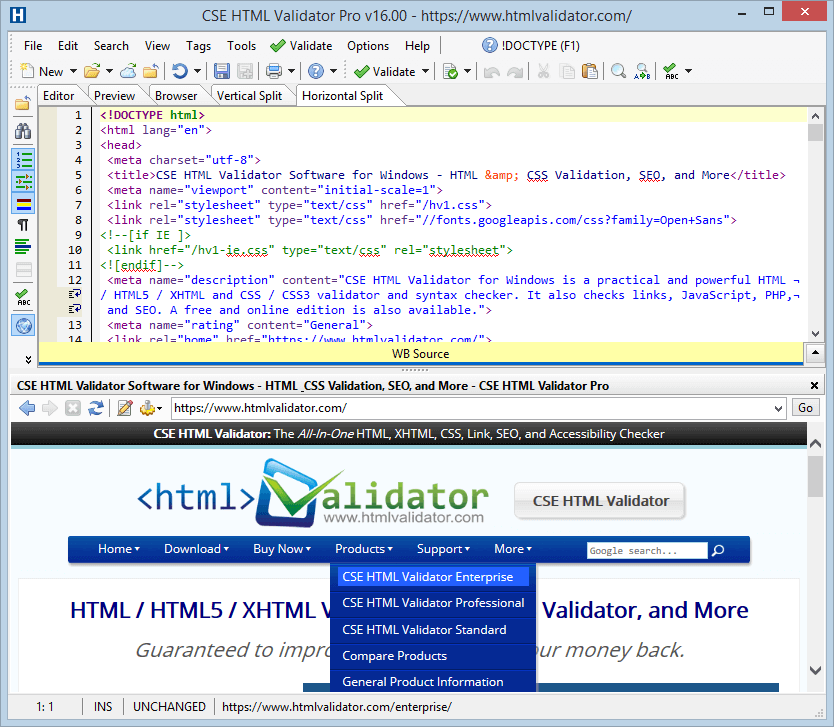834x727 pixels.
Task: Open the URL address history dropdown
Action: tap(778, 408)
